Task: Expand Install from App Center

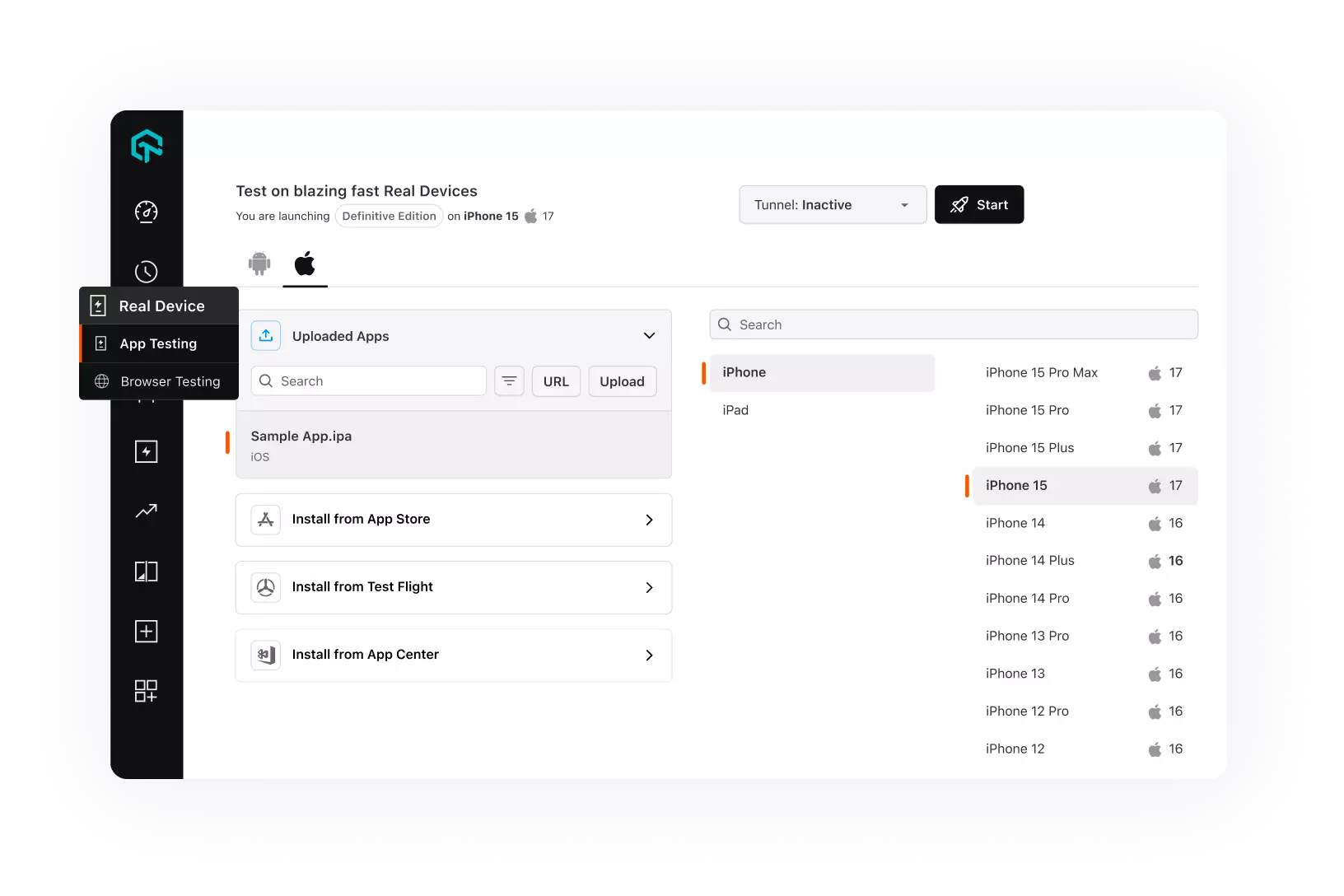Action: tap(454, 655)
